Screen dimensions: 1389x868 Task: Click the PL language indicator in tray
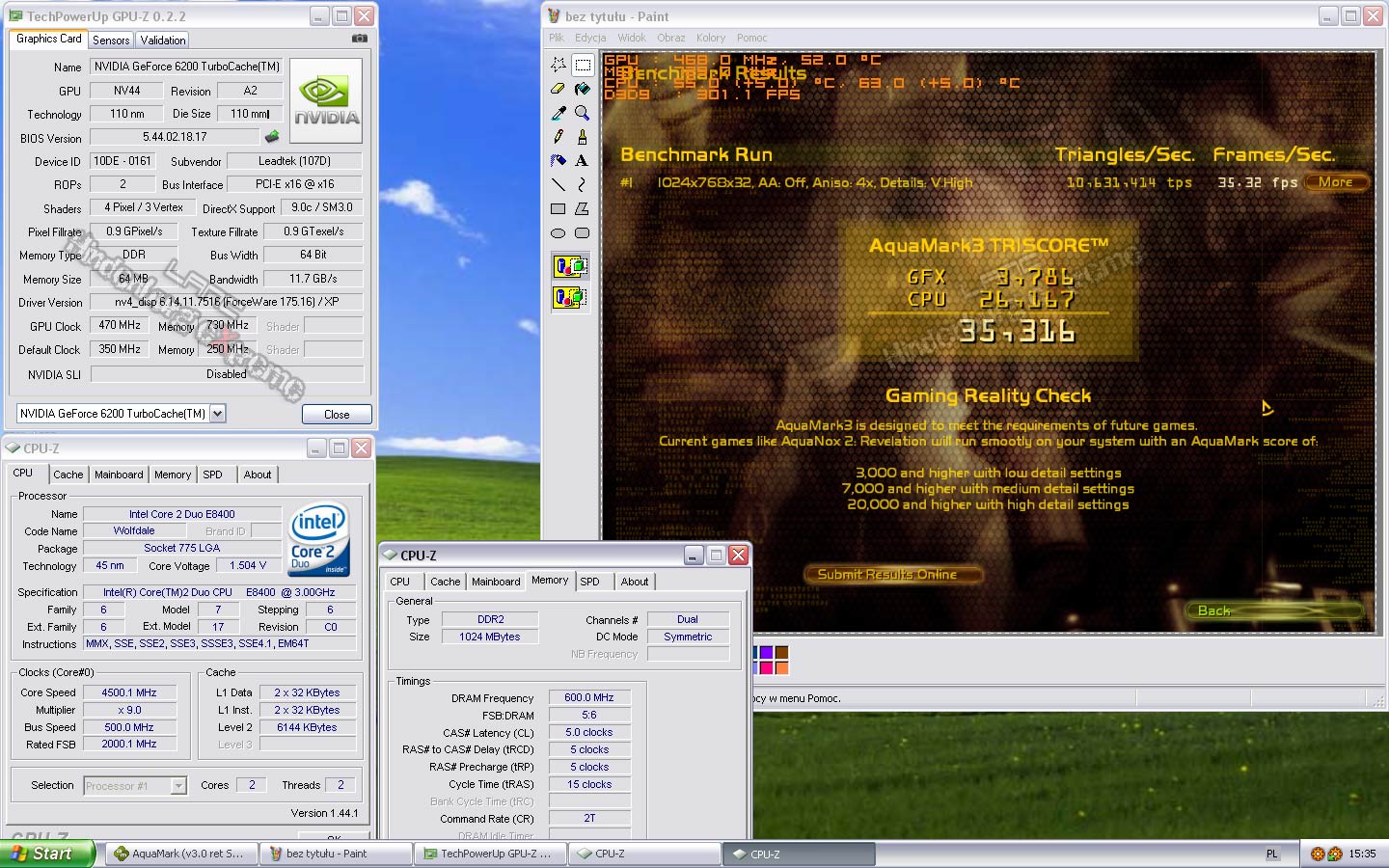tap(1271, 854)
